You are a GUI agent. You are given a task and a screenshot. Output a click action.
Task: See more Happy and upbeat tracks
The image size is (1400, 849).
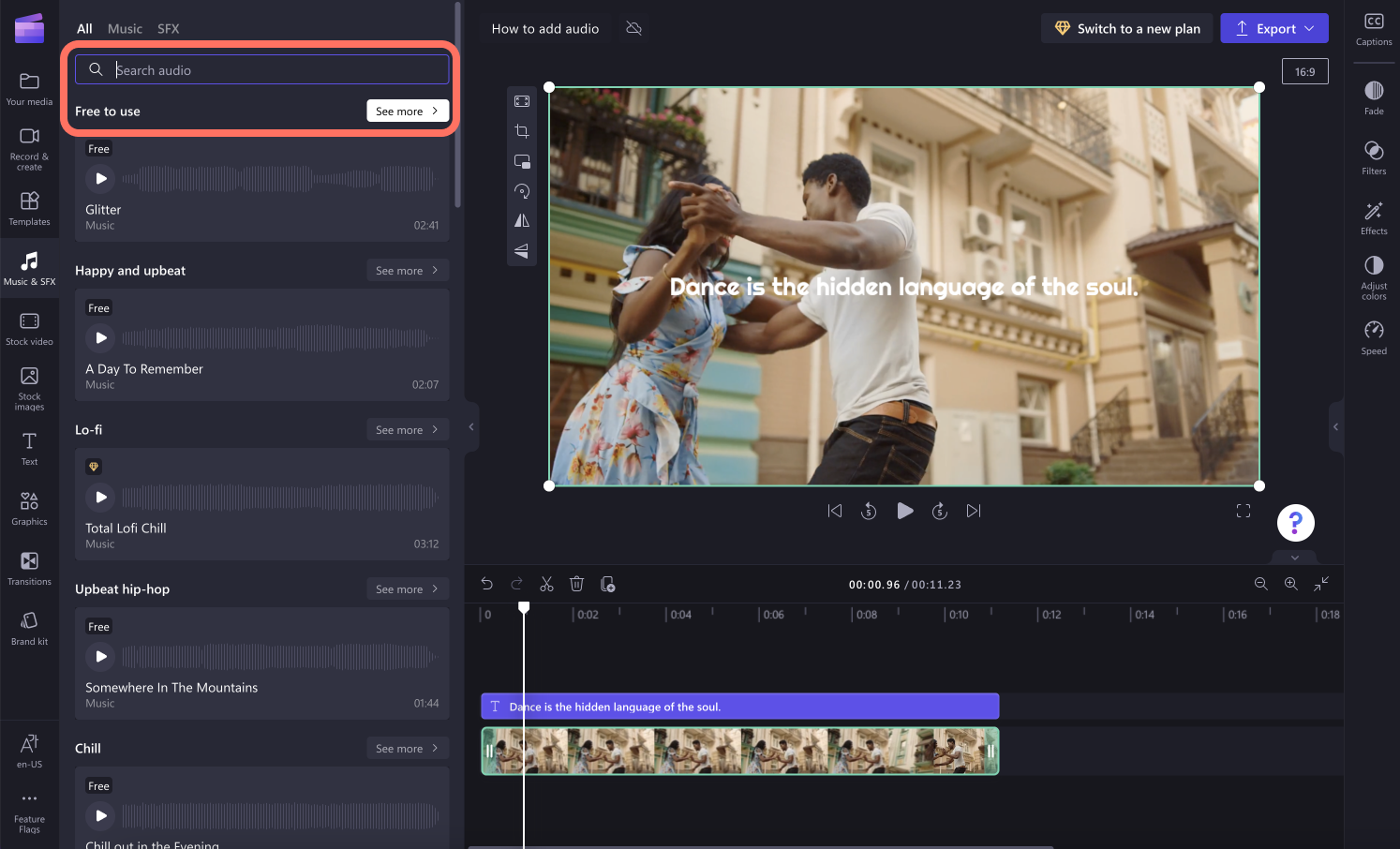coord(407,270)
